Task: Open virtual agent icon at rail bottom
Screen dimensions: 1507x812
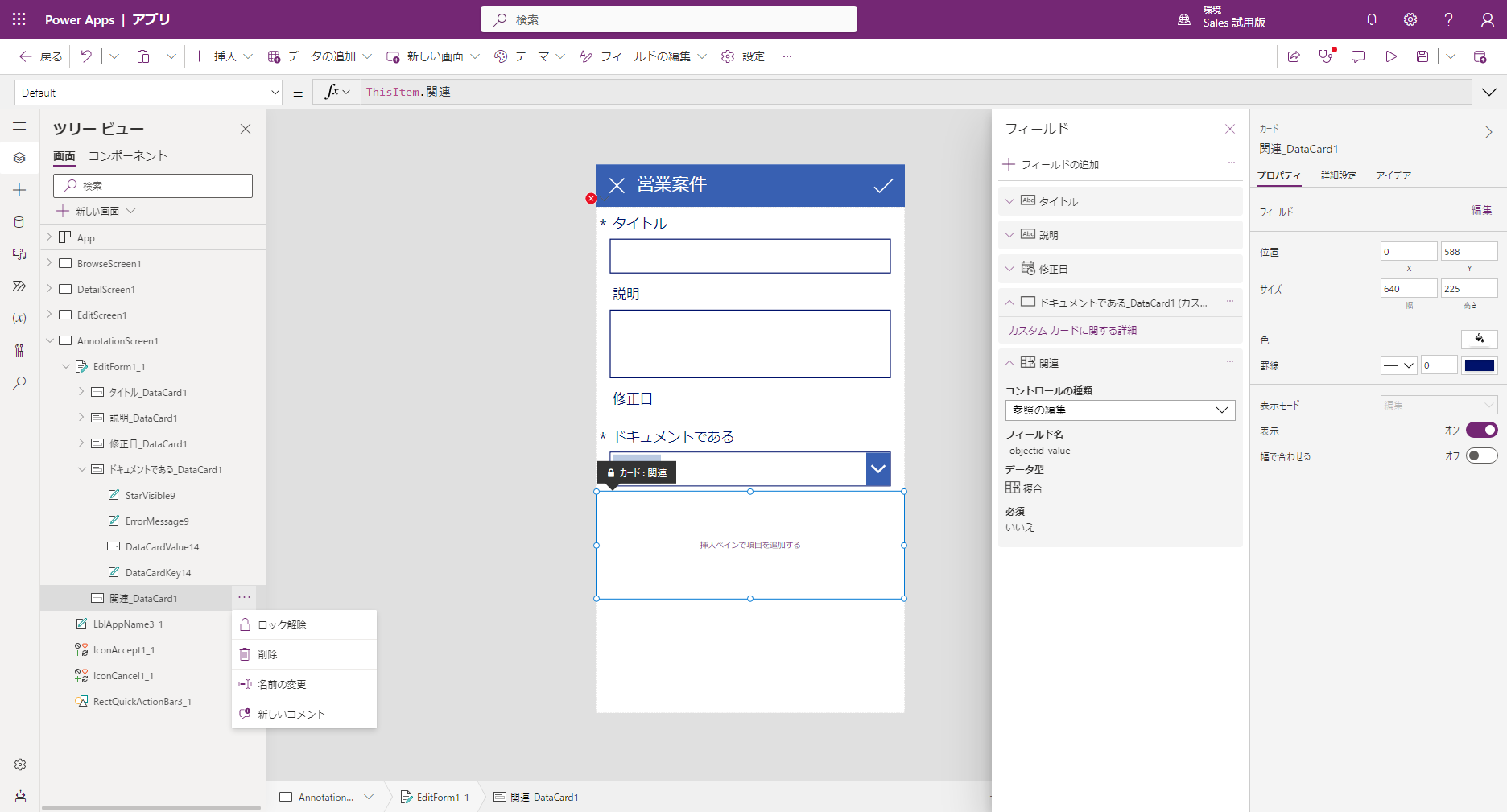Action: coord(20,797)
